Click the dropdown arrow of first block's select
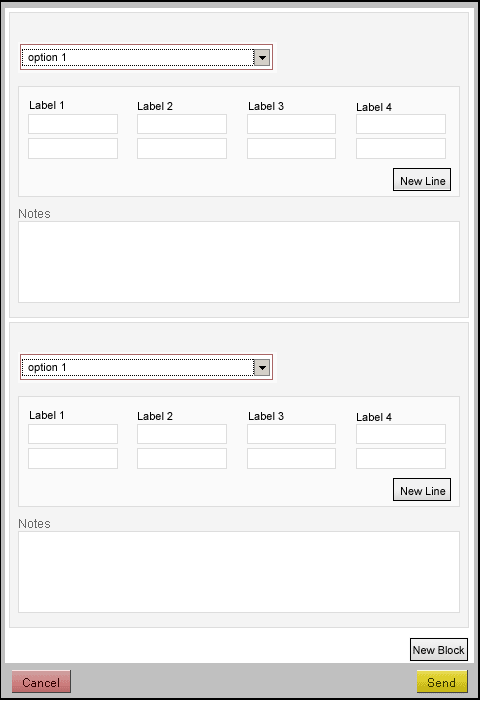The image size is (480, 701). click(x=262, y=58)
